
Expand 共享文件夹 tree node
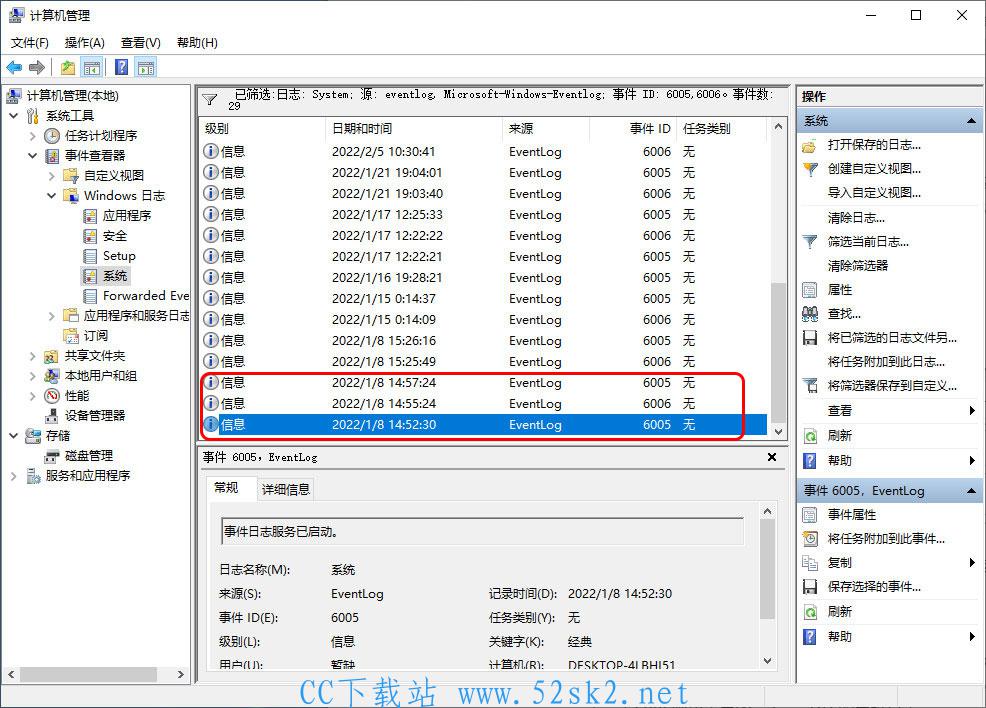point(33,356)
